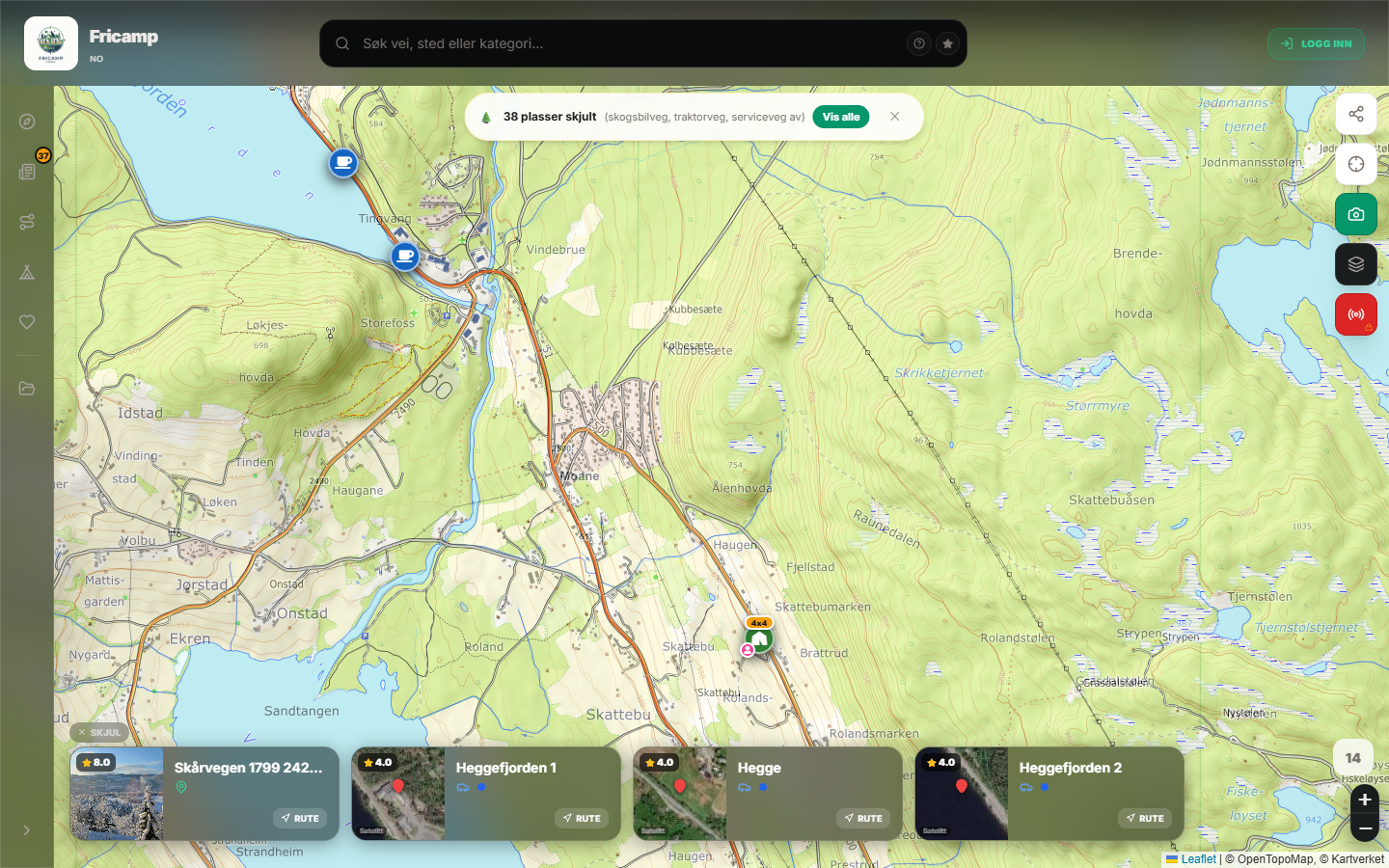Zoom in with the plus button
The image size is (1389, 868).
pyautogui.click(x=1365, y=800)
